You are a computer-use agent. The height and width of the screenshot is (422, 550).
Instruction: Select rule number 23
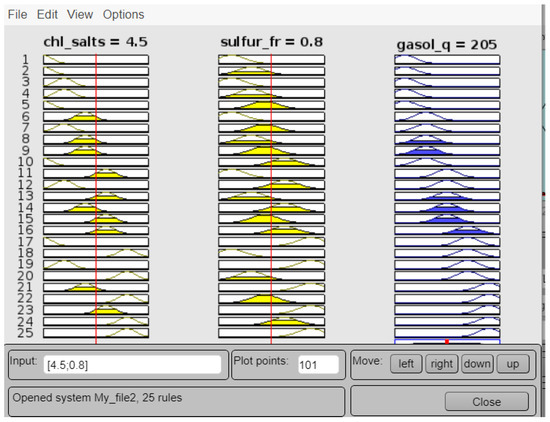pos(25,310)
